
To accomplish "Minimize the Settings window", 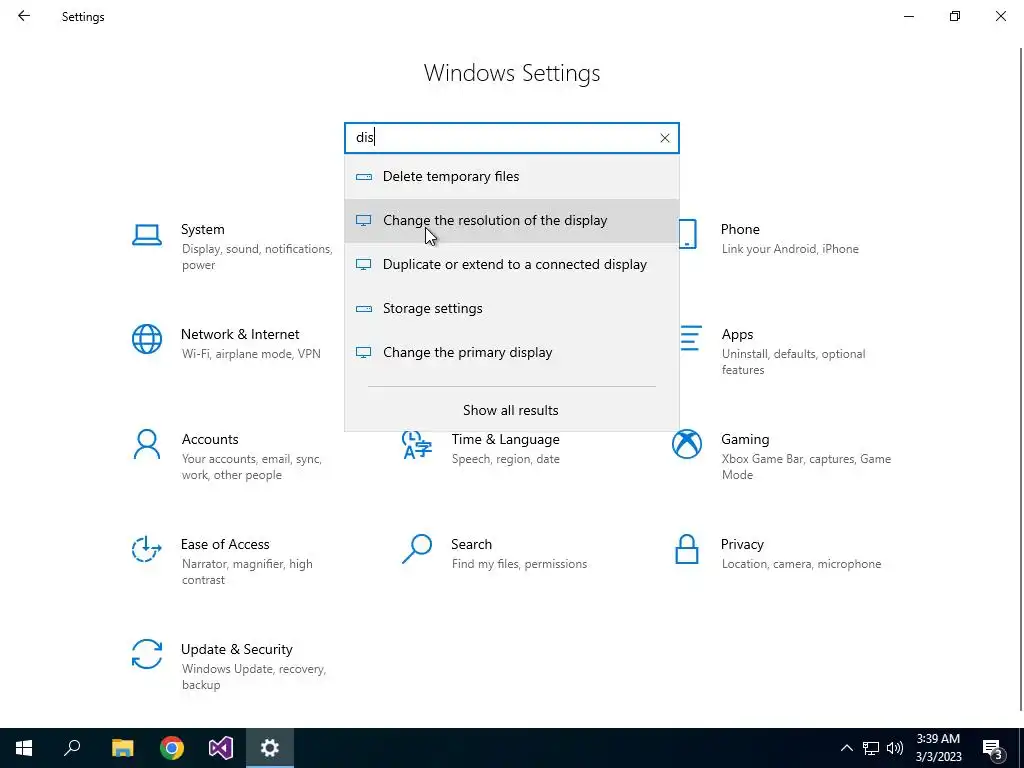I will pos(908,16).
